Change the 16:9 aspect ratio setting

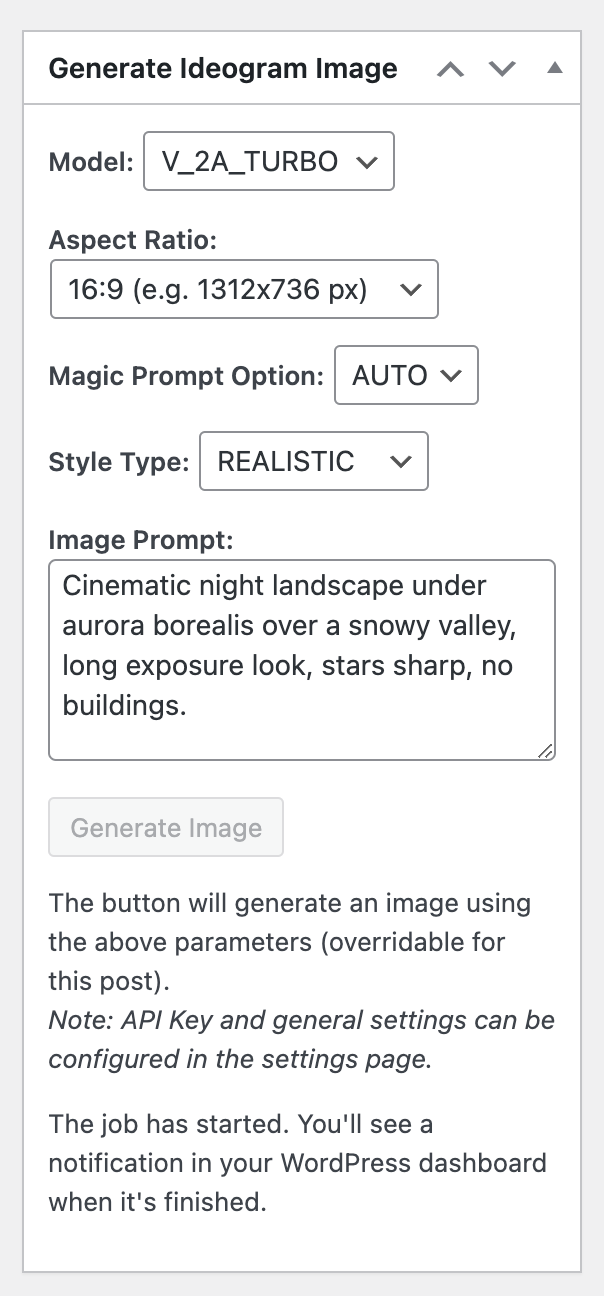[243, 289]
